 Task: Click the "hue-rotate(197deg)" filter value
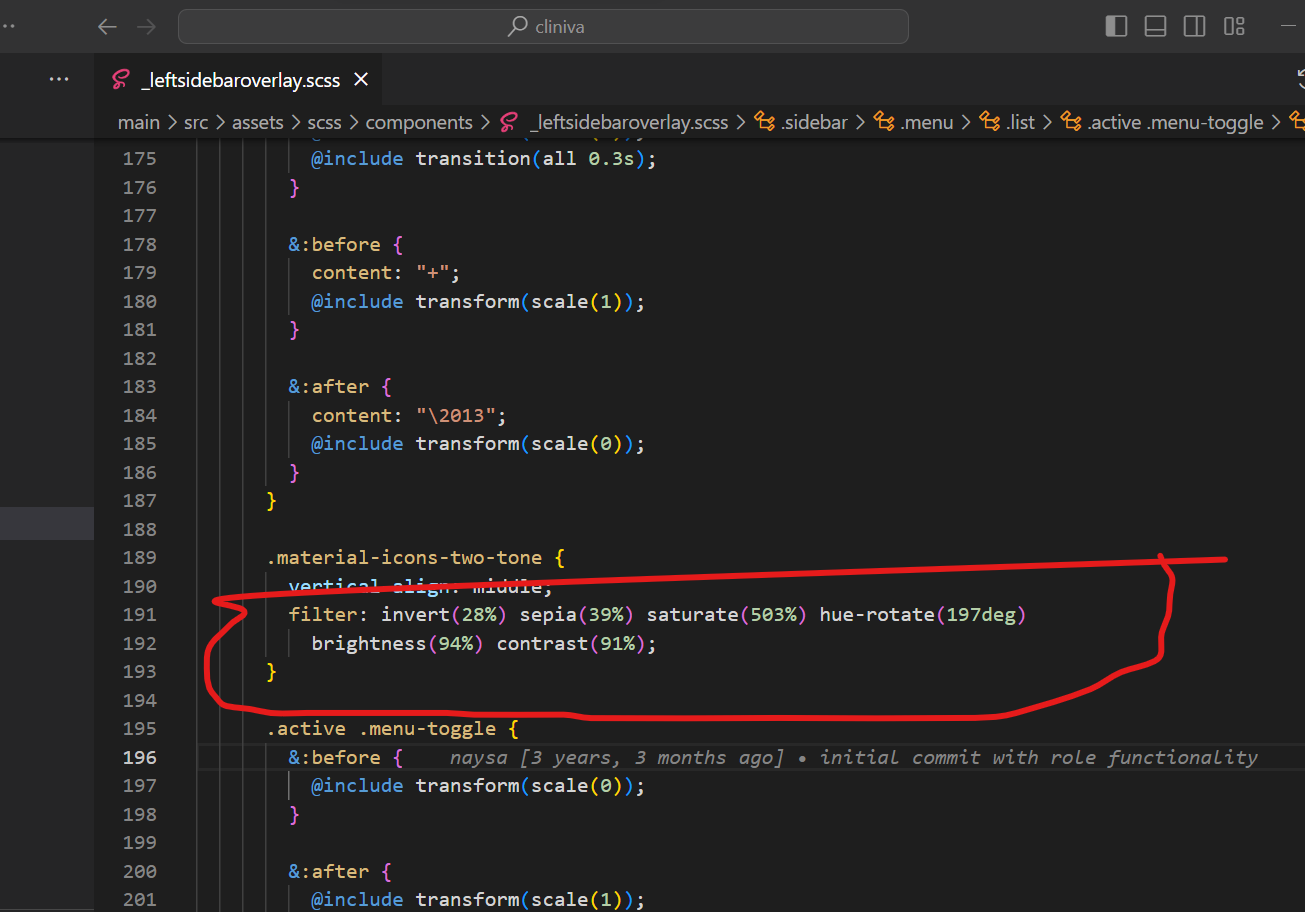coord(923,615)
